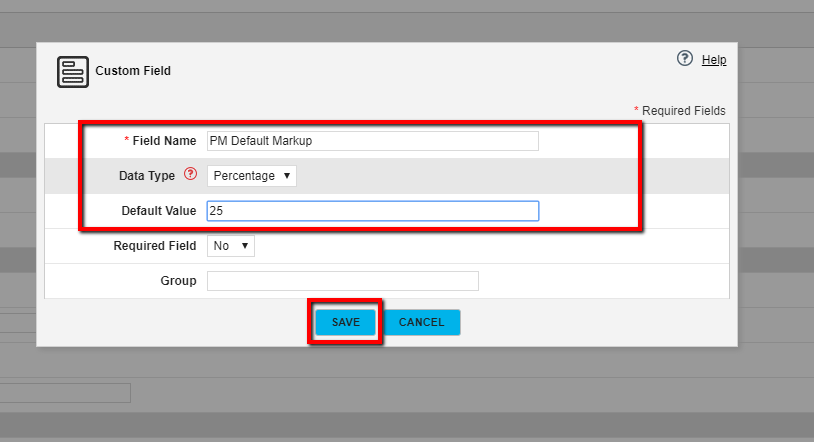Click the red help icon beside Data Type

[x=191, y=175]
